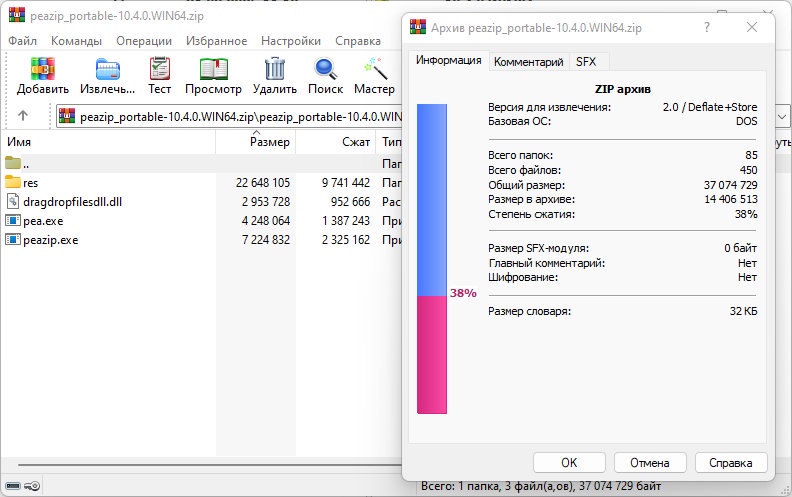Screen dimensions: 792x497
Task: Click the compression ratio bar showing 38%
Action: (x=432, y=259)
